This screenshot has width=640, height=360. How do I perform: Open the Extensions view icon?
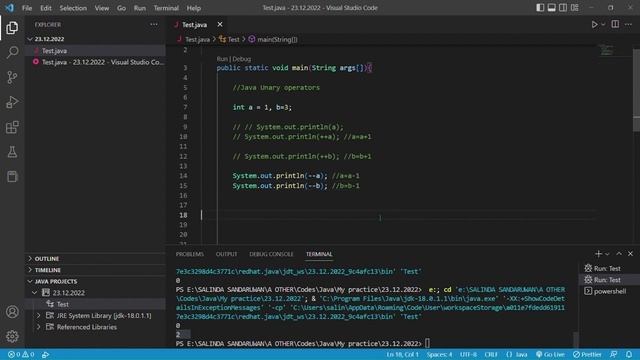(x=12, y=127)
